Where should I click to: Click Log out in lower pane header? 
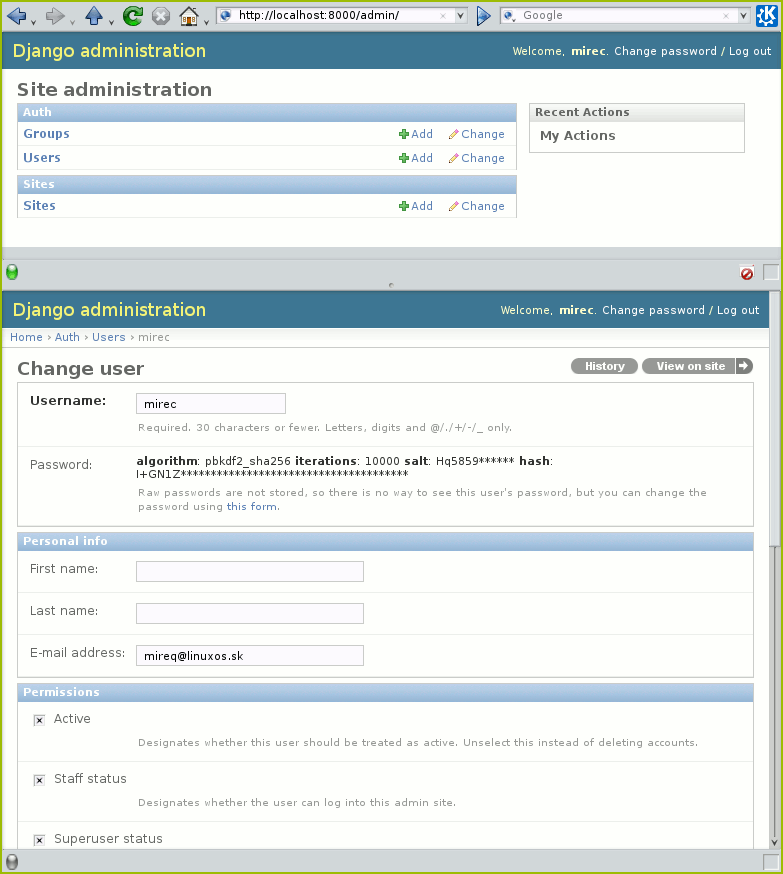(x=738, y=310)
